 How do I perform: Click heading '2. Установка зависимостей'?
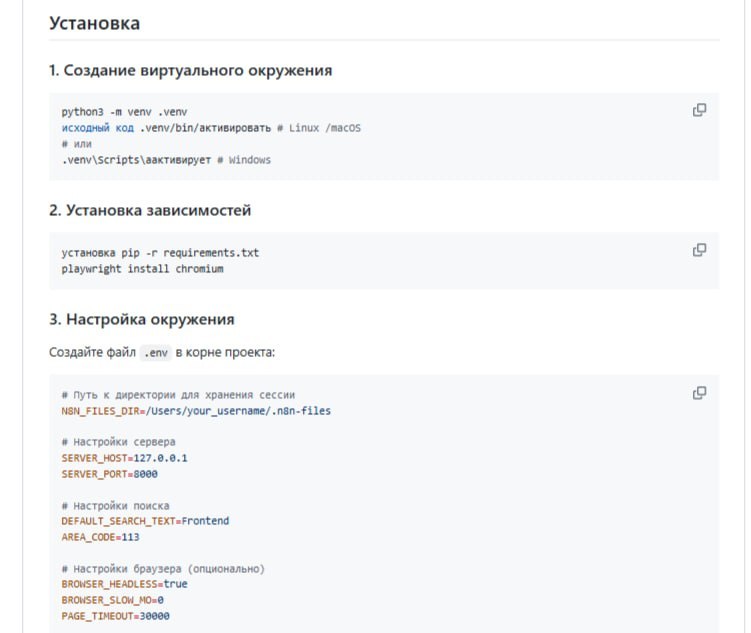(x=150, y=210)
